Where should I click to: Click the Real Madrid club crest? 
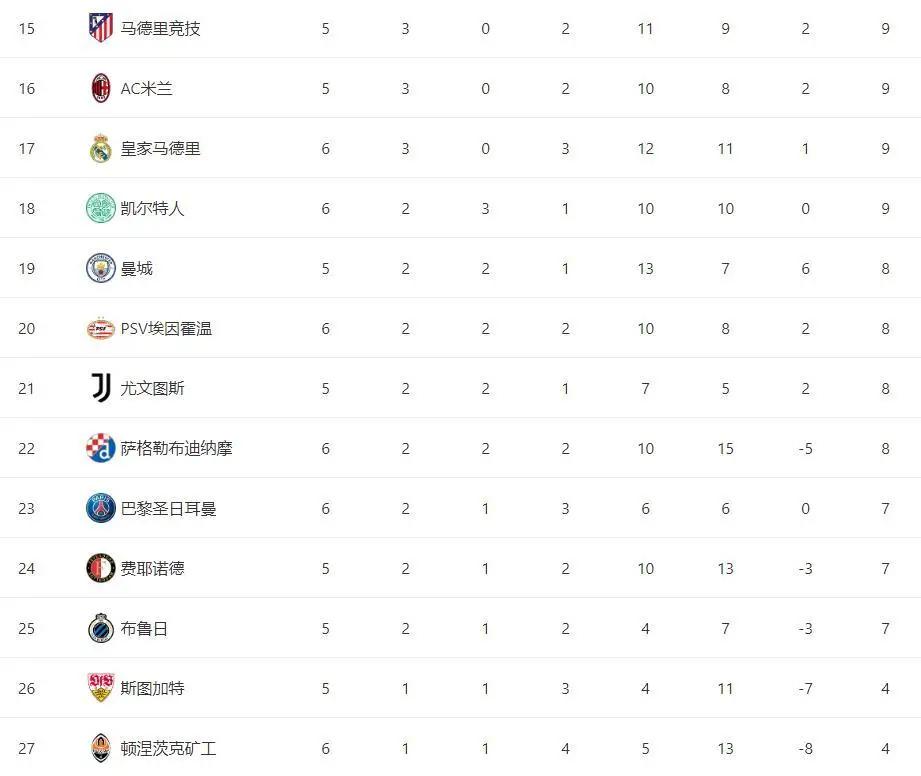(x=100, y=148)
